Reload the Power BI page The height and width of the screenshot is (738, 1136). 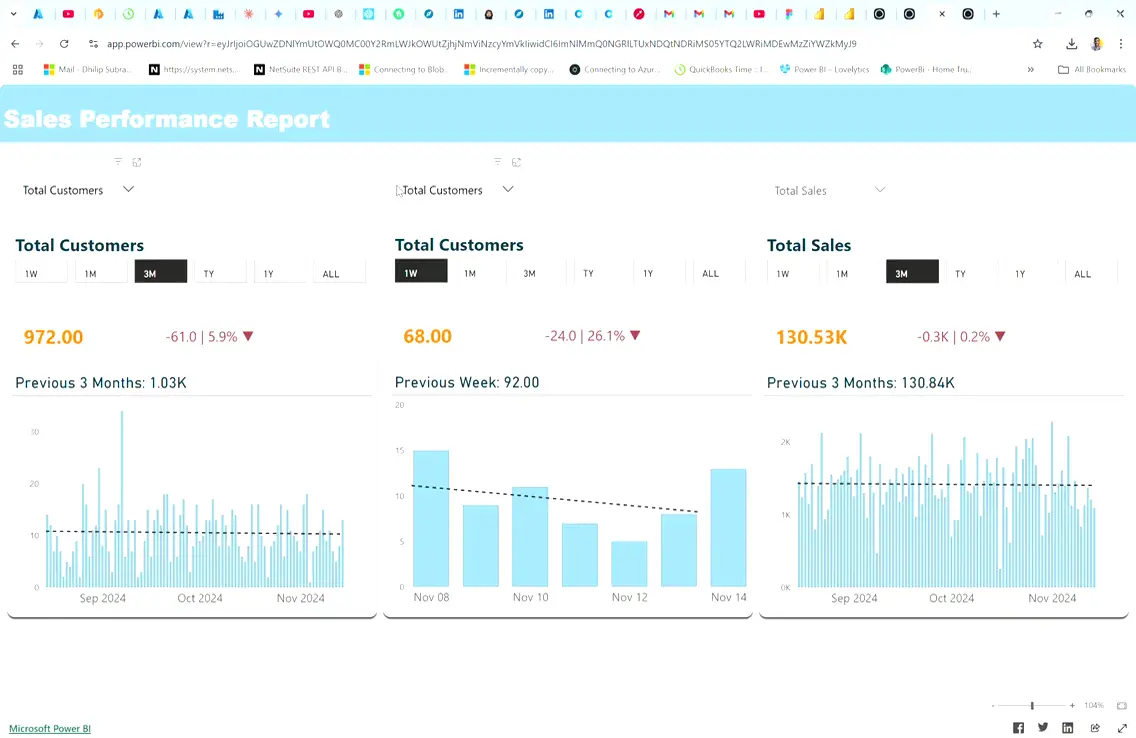coord(64,44)
